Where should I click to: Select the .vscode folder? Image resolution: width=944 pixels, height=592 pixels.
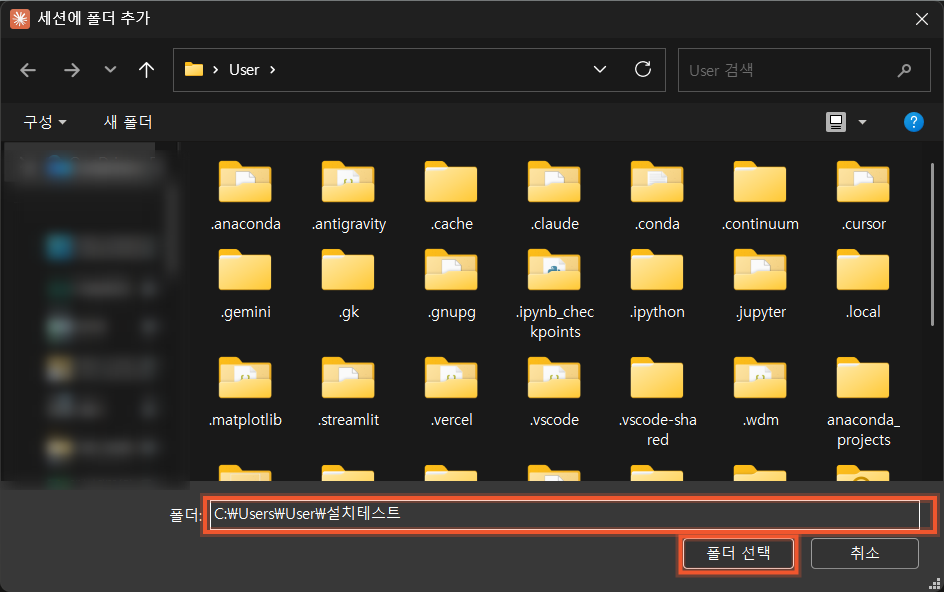(x=554, y=392)
